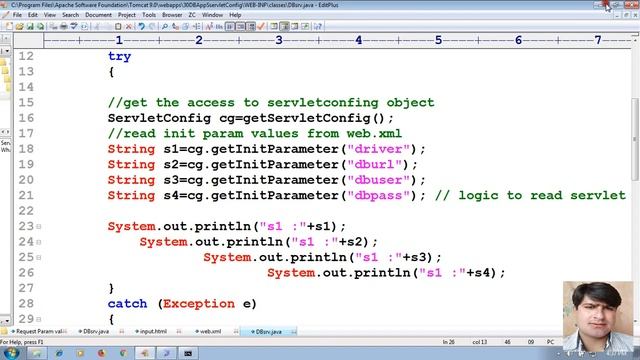Open the Search menu
Image resolution: width=640 pixels, height=360 pixels.
[70, 15]
